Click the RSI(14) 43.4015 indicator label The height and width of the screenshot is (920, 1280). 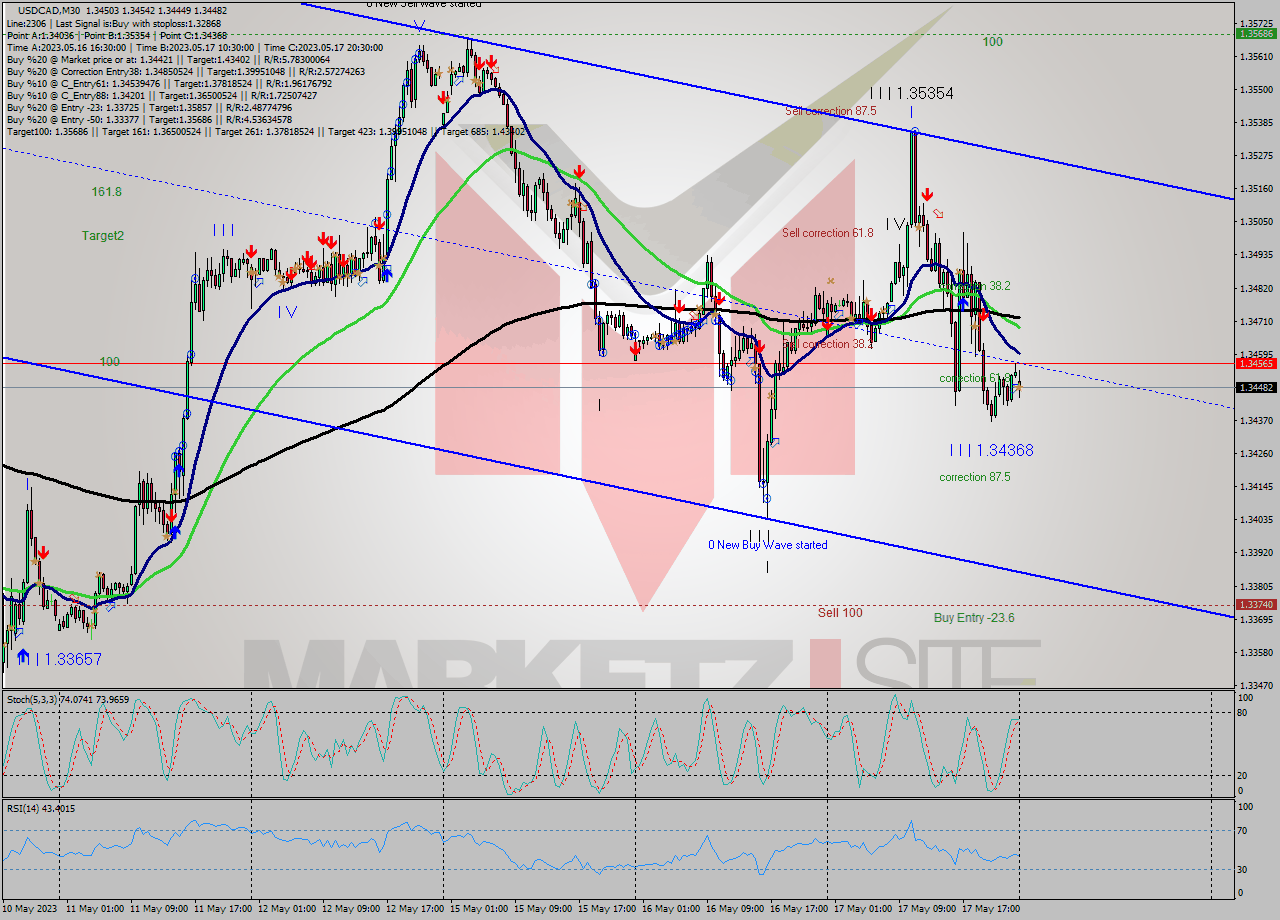[41, 808]
